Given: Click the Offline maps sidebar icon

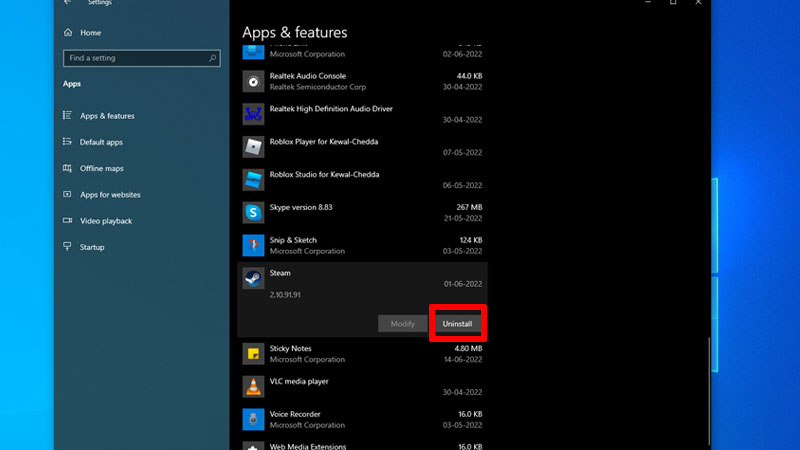Looking at the screenshot, I should [x=67, y=168].
